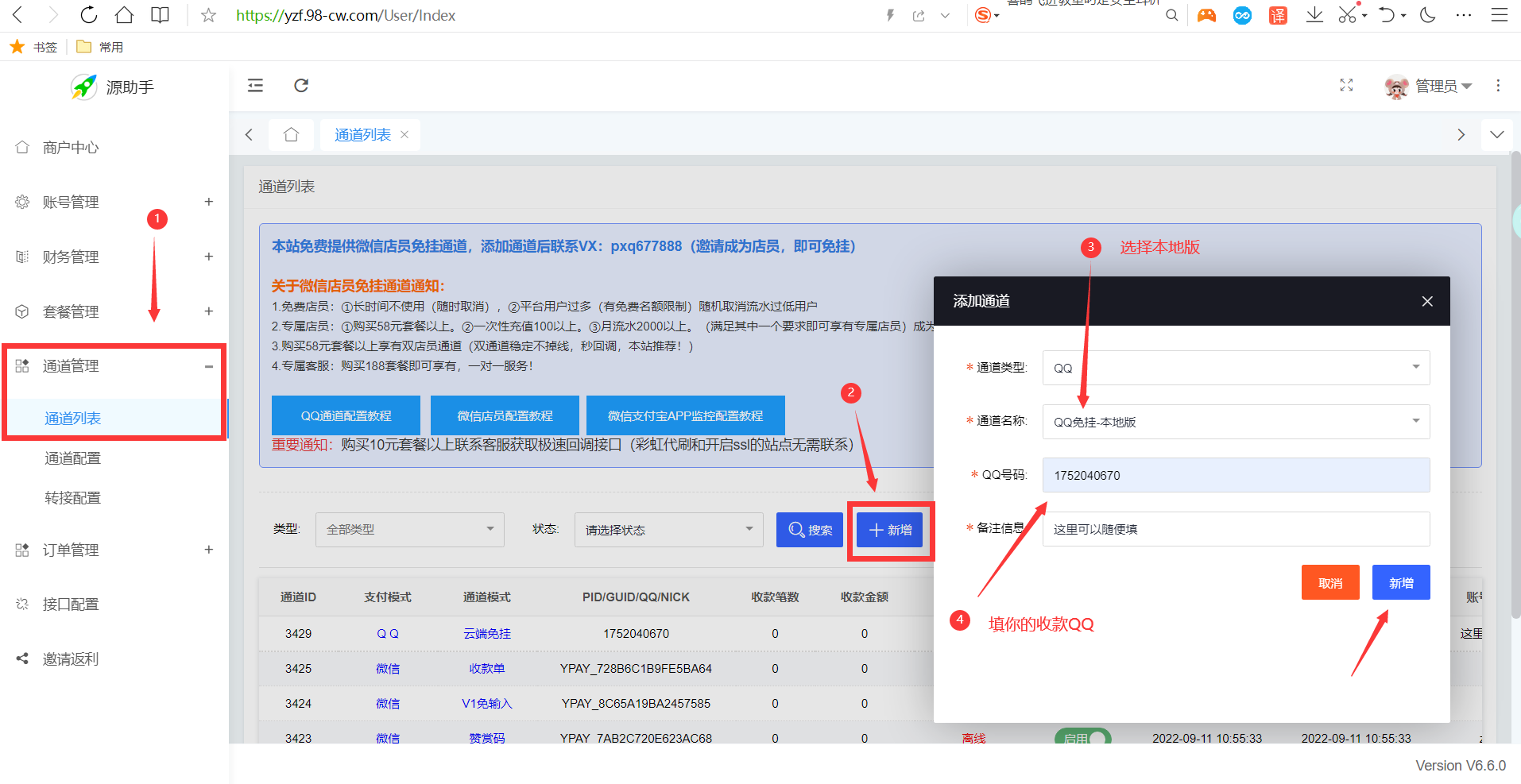
Task: Click the 微信店员配置教程 button
Action: tap(505, 415)
